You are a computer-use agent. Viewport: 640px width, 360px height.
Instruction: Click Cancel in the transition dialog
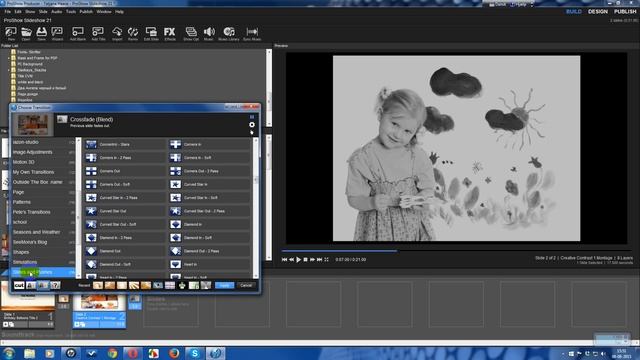(246, 285)
